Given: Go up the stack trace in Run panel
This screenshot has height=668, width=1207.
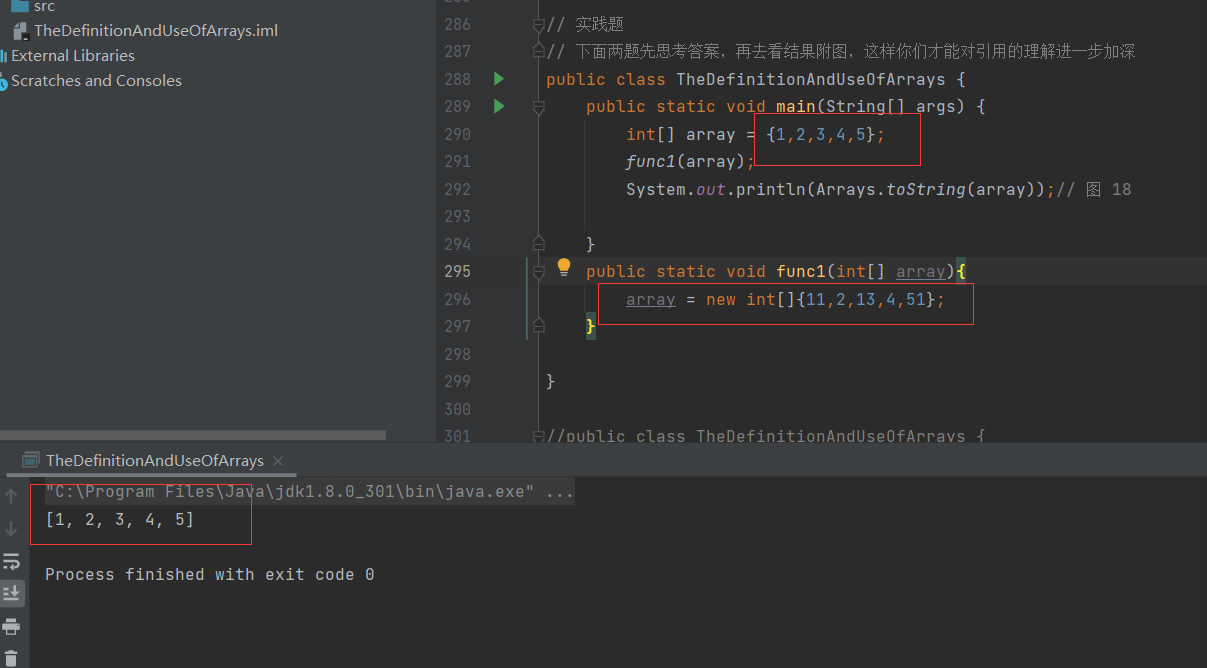Looking at the screenshot, I should pyautogui.click(x=11, y=495).
